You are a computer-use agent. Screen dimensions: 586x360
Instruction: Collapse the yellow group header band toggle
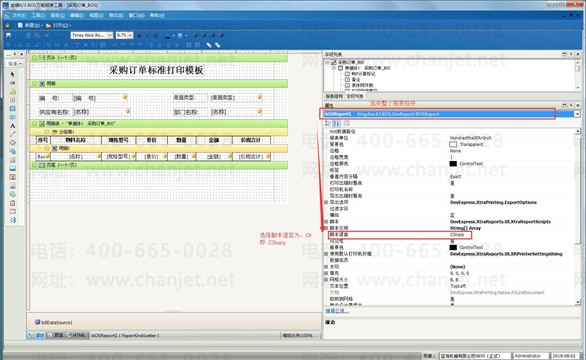click(x=47, y=132)
